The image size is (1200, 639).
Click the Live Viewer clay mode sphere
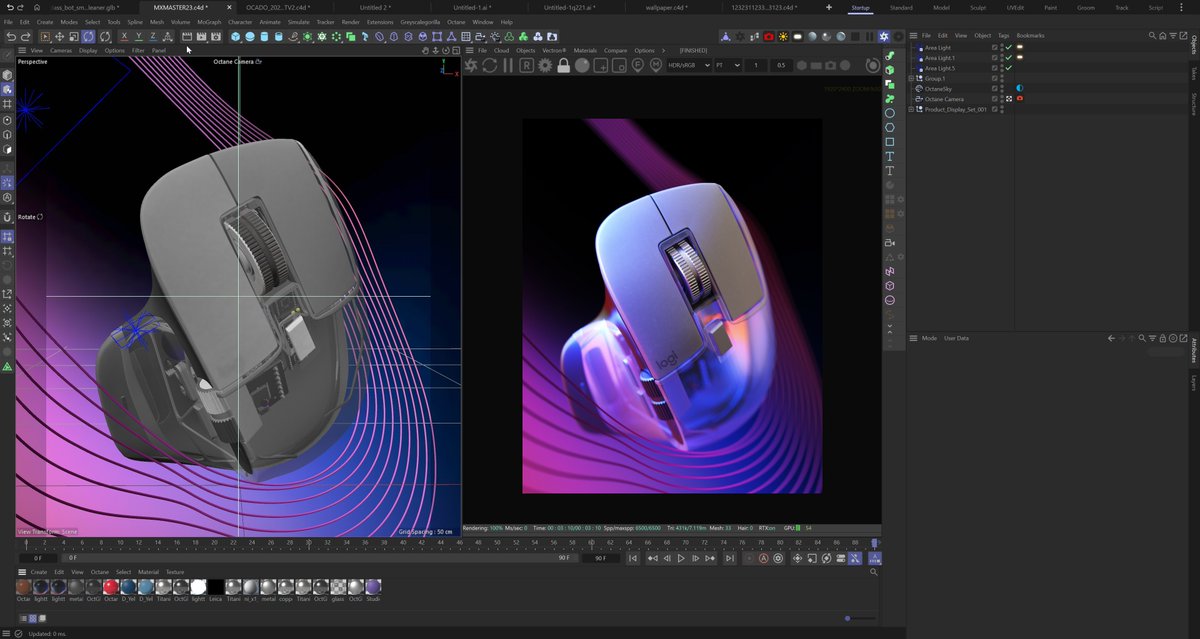pyautogui.click(x=582, y=65)
